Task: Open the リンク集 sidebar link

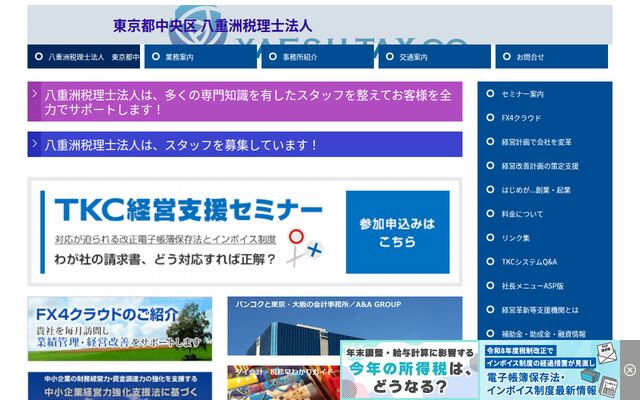Action: 516,238
